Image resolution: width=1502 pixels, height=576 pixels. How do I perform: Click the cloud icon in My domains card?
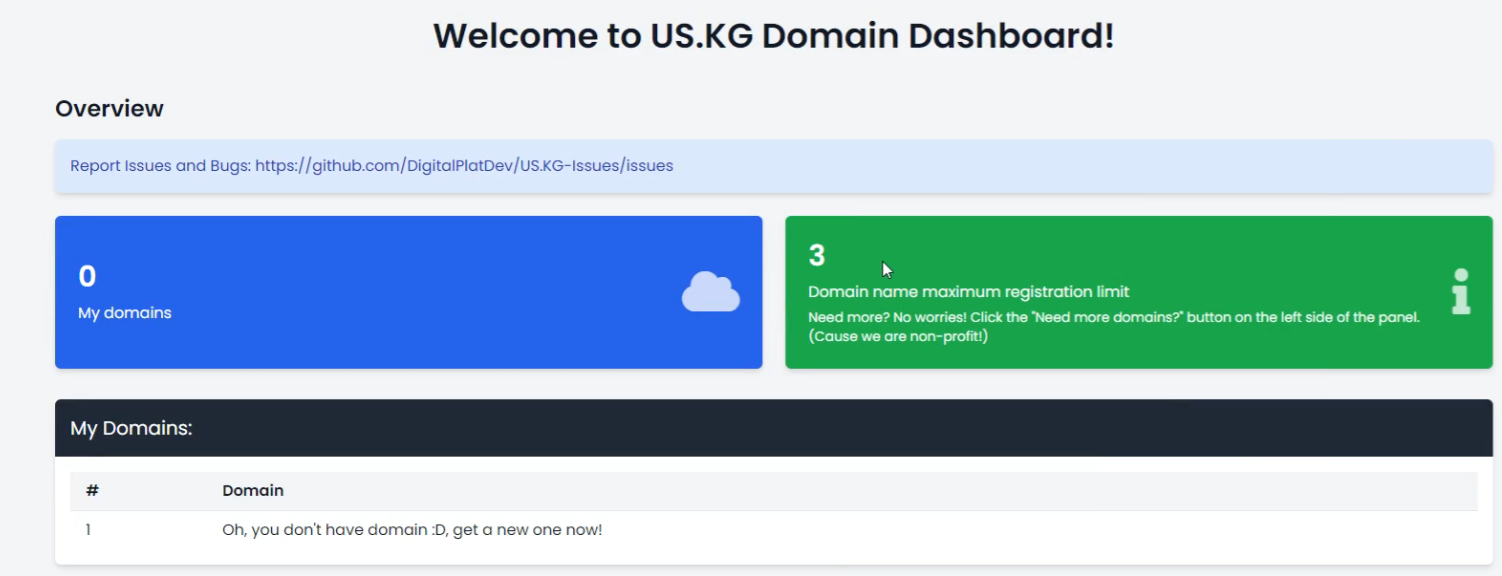[710, 292]
